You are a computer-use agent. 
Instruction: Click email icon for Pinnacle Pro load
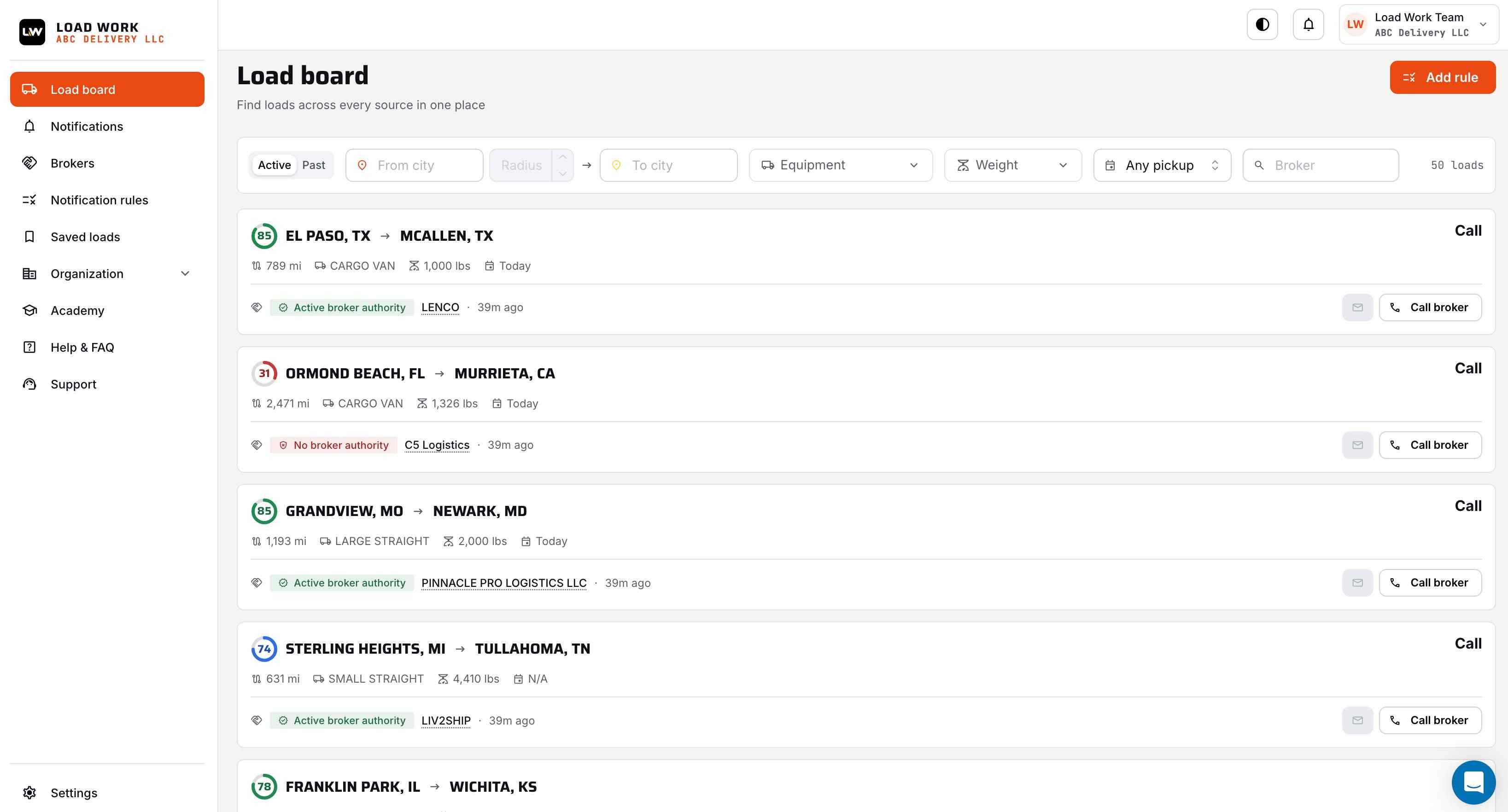(1357, 583)
